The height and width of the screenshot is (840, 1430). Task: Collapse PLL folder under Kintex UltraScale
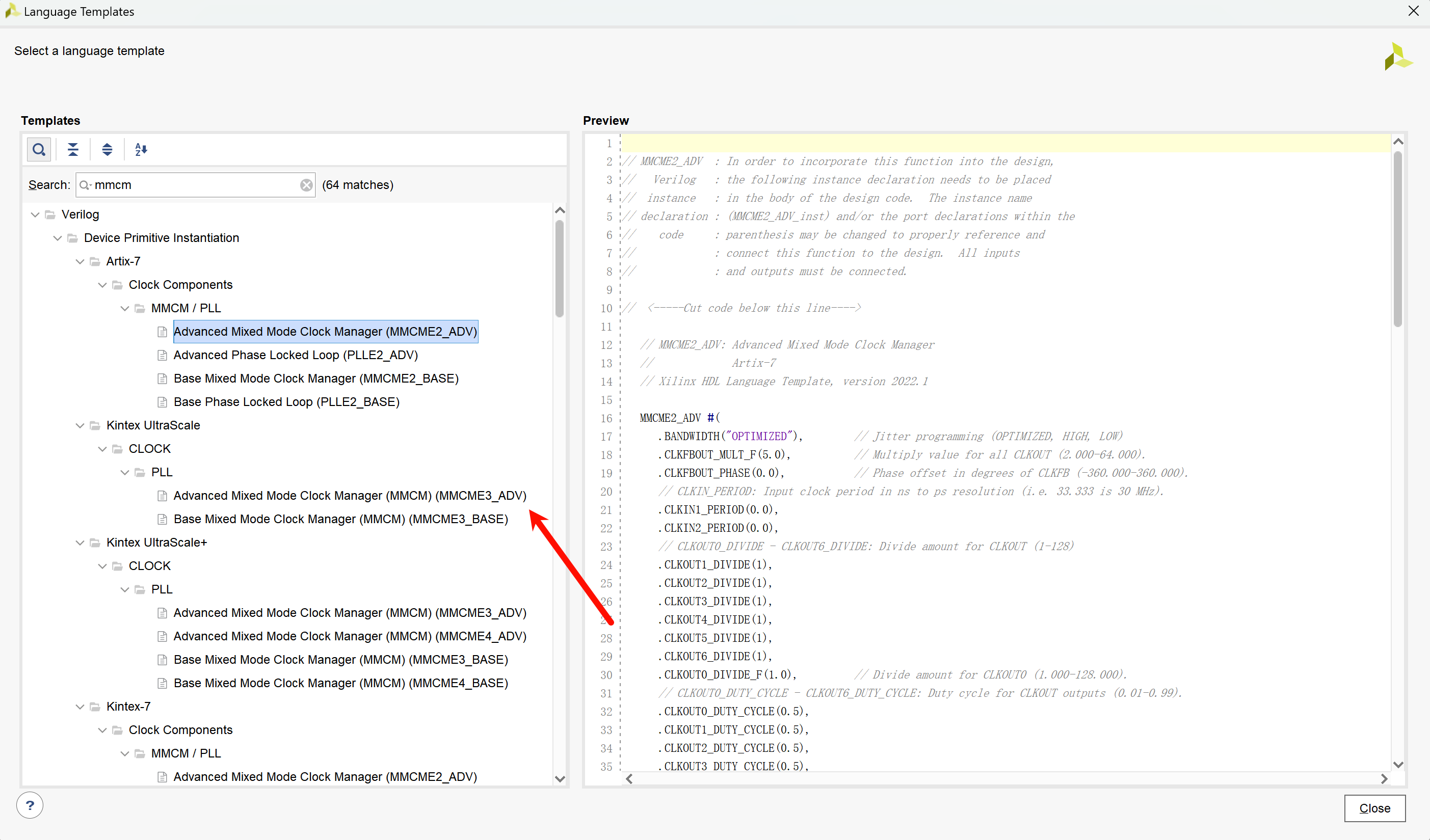click(125, 472)
